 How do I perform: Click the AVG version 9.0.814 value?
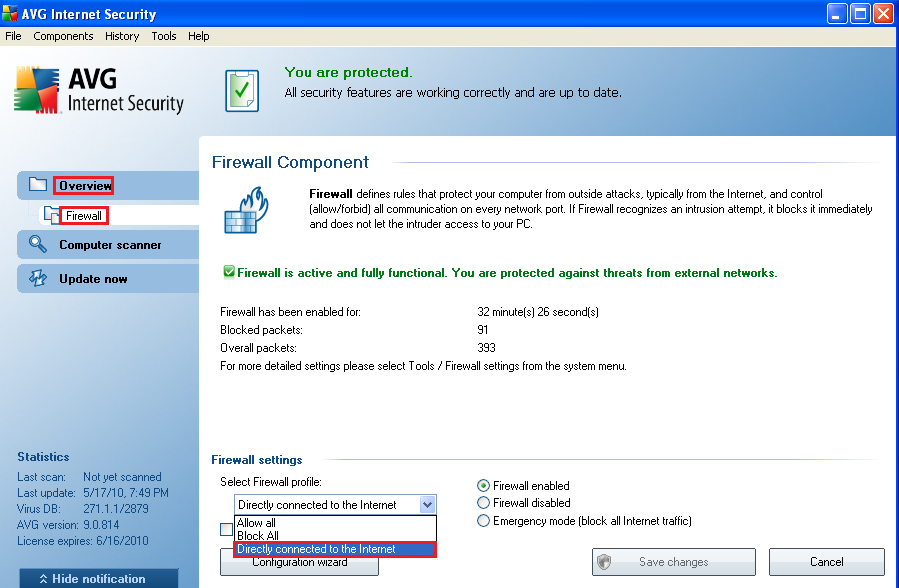(101, 524)
